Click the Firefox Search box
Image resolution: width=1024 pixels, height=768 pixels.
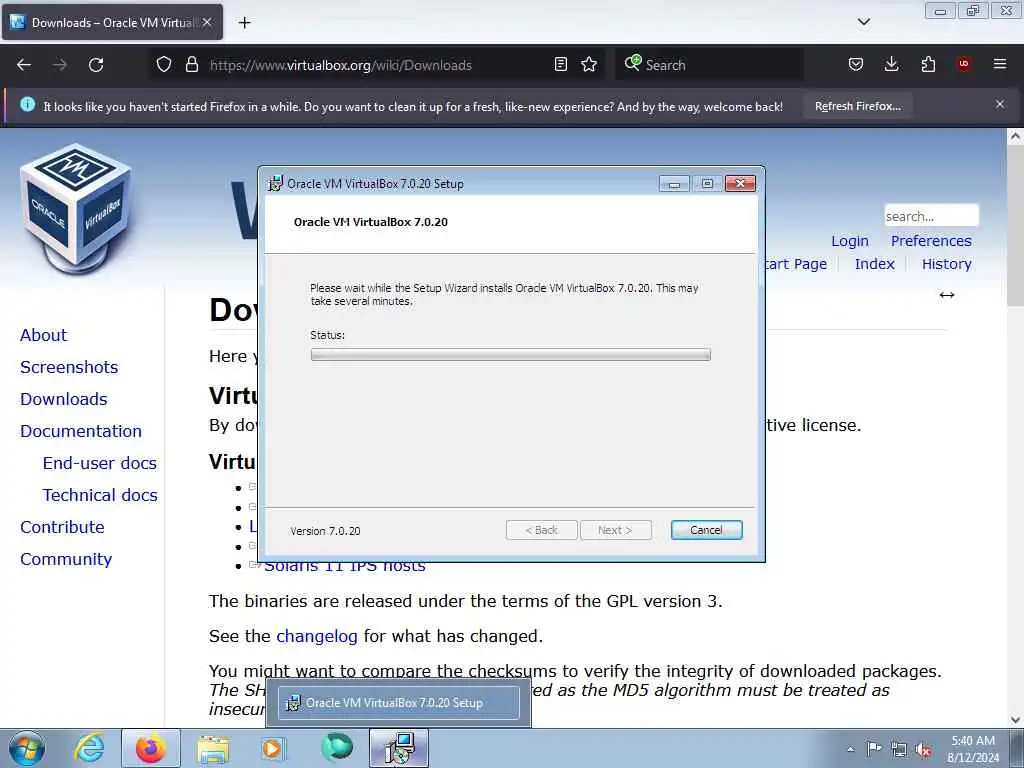click(709, 65)
